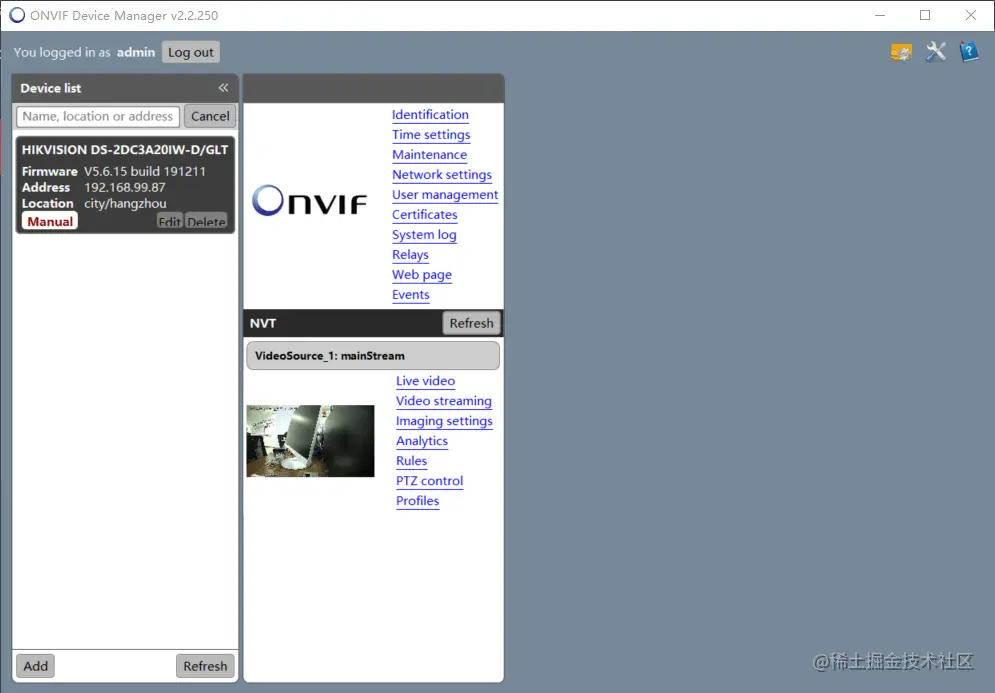Screen dimensions: 995x693
Task: Close the ONVIF Device Manager window
Action: [970, 15]
